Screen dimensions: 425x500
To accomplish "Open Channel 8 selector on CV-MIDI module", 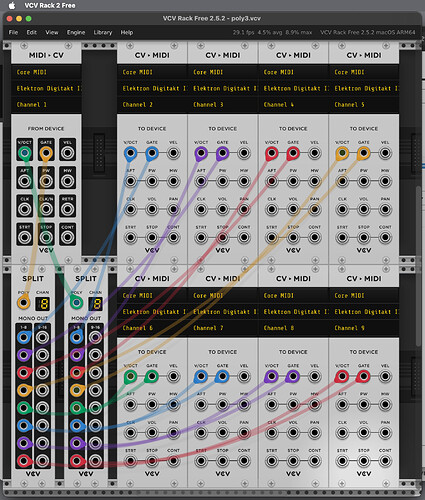I will tap(293, 328).
